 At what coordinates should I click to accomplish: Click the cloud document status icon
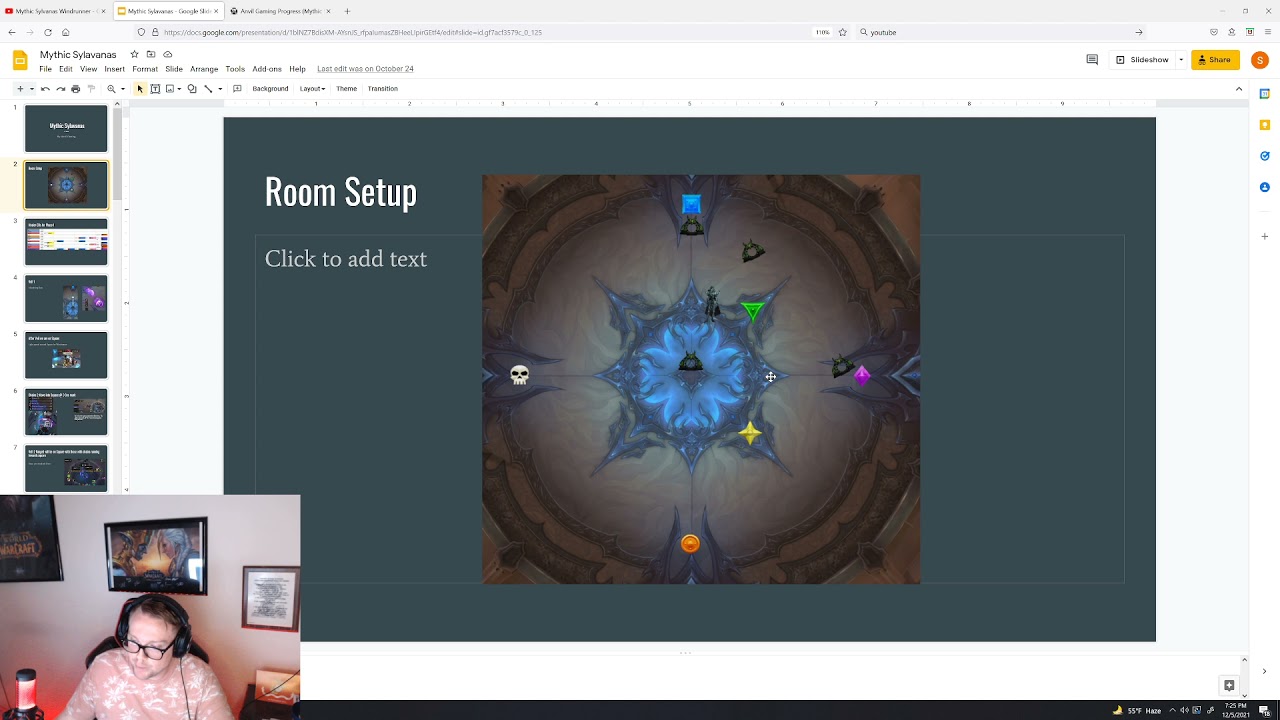pos(168,54)
